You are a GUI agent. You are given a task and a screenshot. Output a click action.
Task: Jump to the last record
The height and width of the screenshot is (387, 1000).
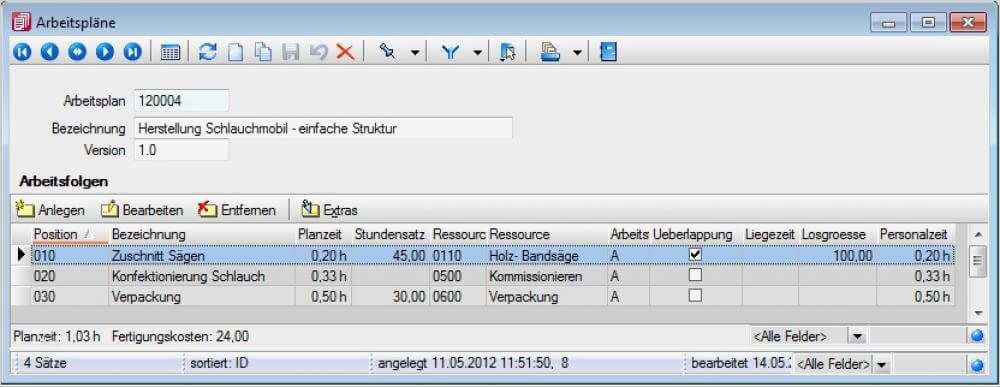point(133,52)
